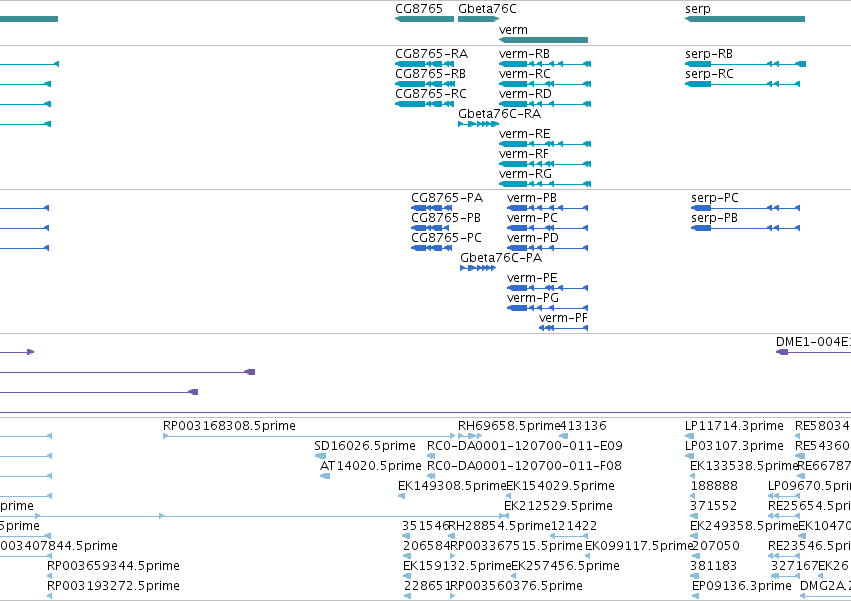851x601 pixels.
Task: Click the RP003560376.5prime label
Action: click(x=516, y=586)
